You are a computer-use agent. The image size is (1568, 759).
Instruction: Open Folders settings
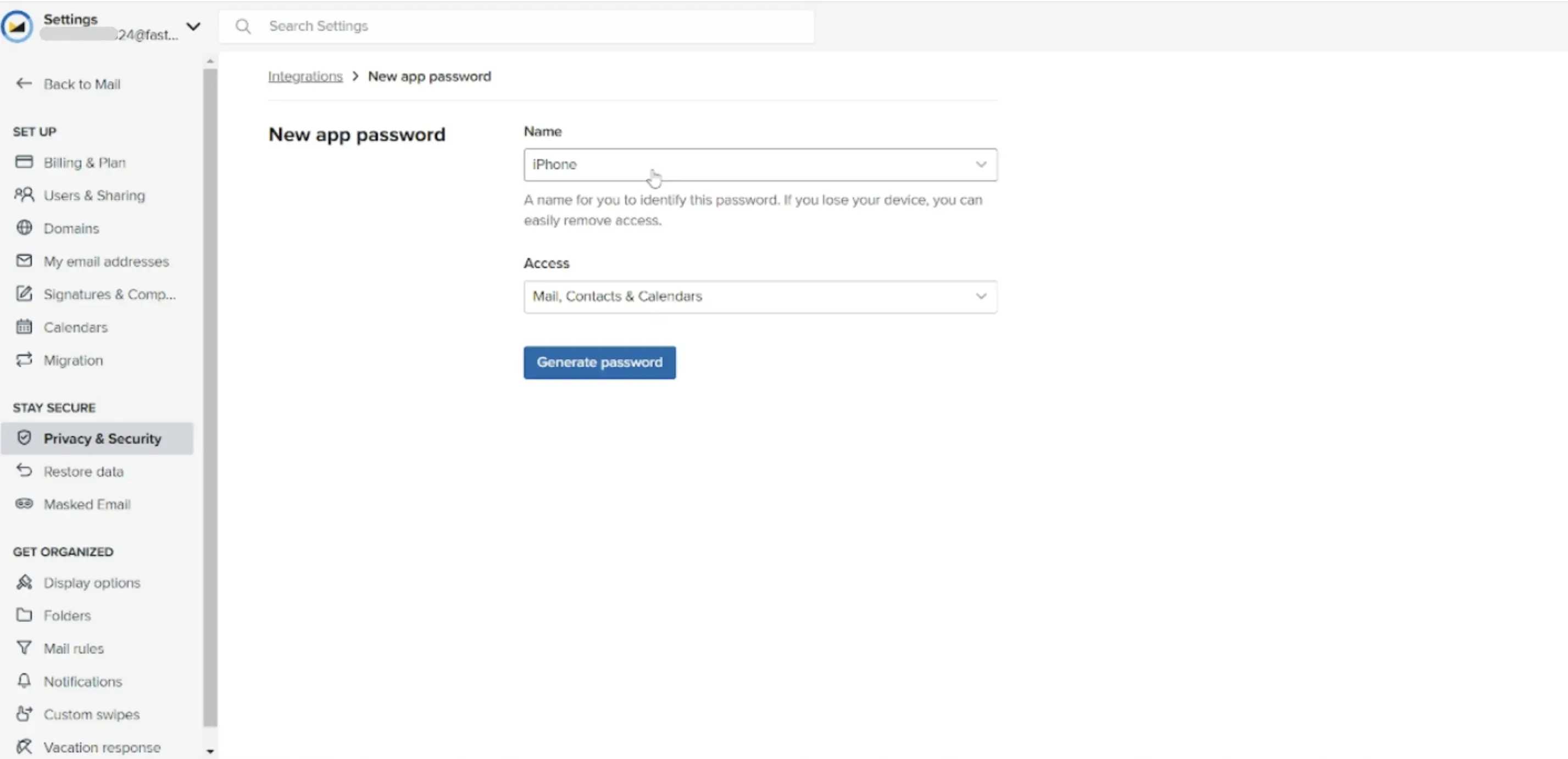tap(67, 616)
